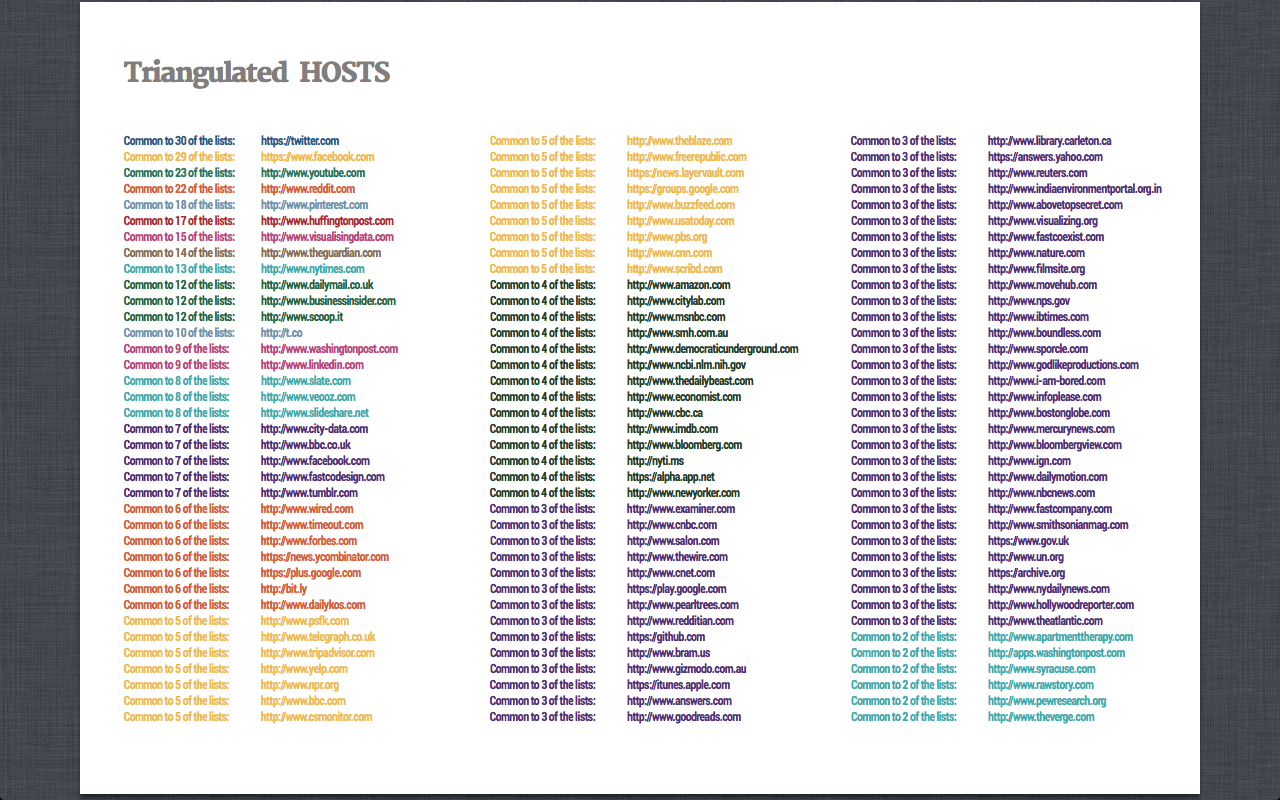1280x800 pixels.
Task: Open the http://www.ign.com link
Action: click(x=1030, y=461)
